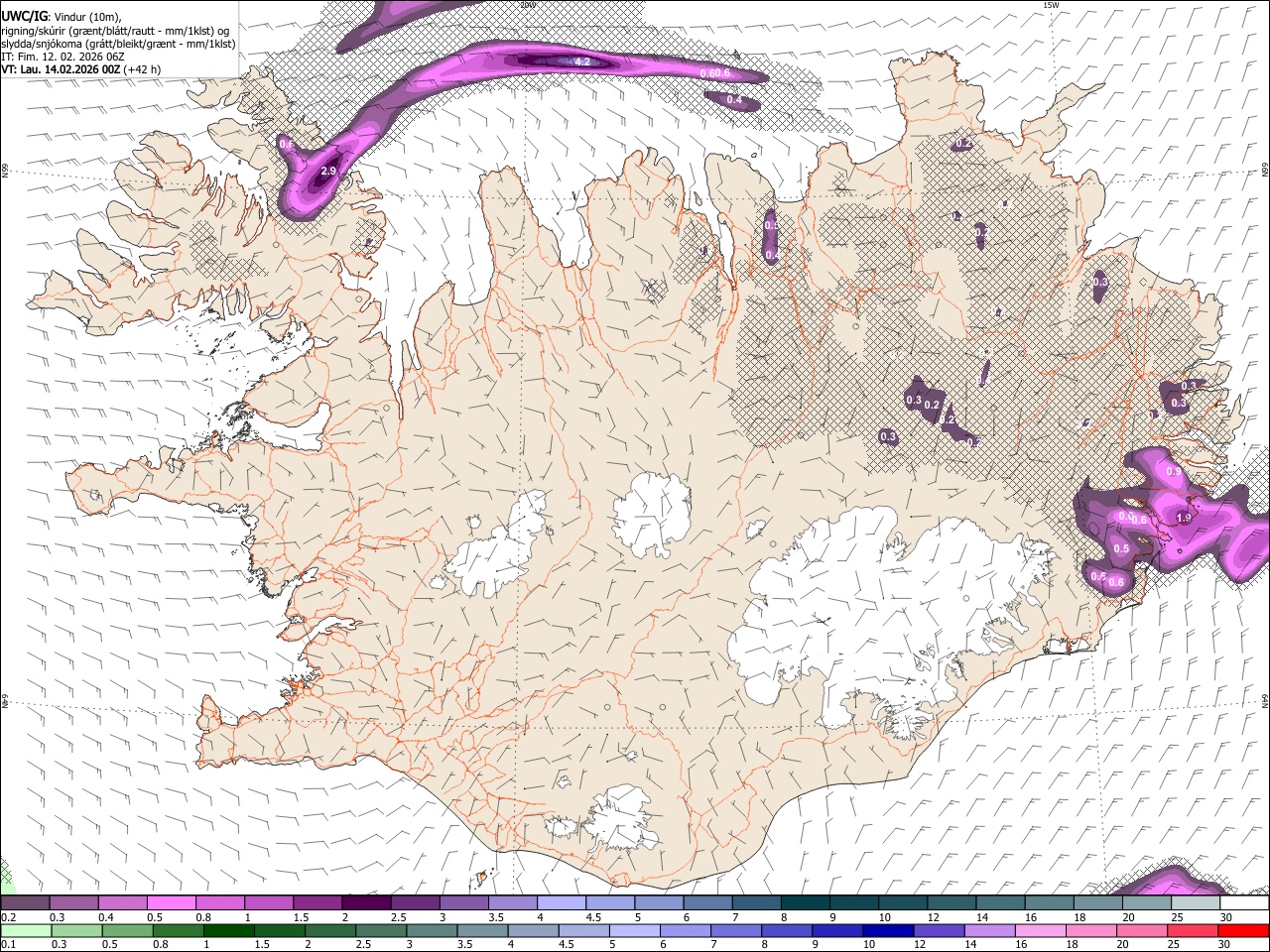Click the 2.9 precipitation value in the Westfjords

click(330, 172)
